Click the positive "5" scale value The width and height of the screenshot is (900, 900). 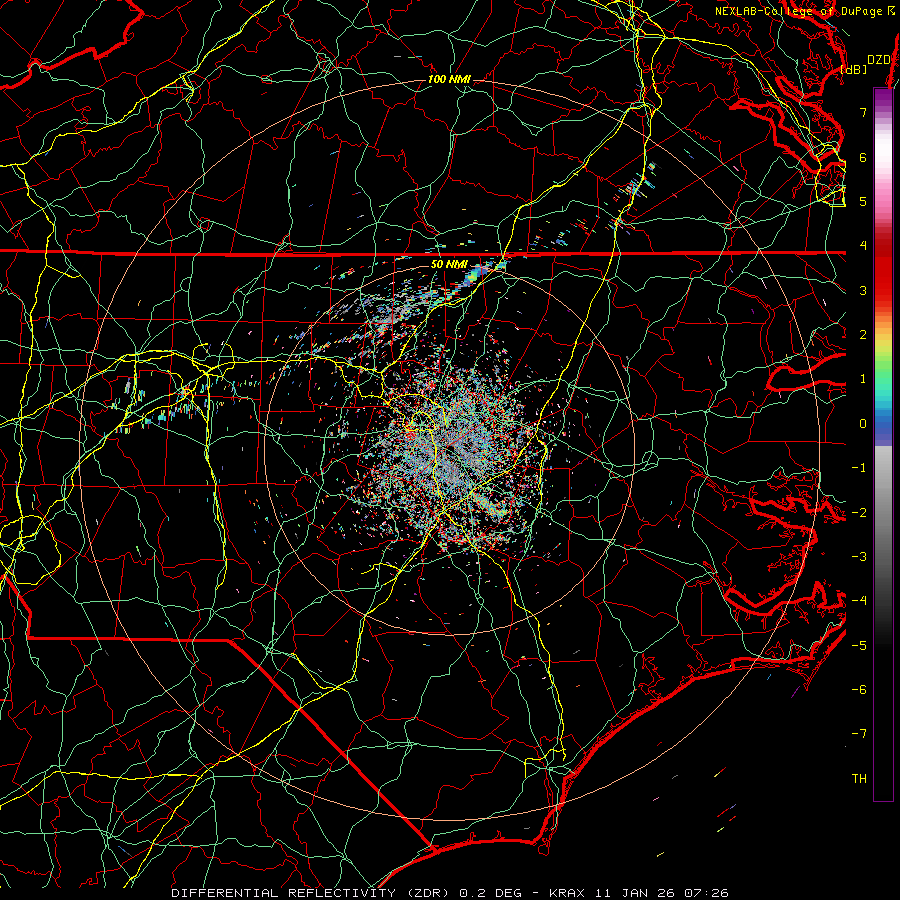[x=863, y=201]
